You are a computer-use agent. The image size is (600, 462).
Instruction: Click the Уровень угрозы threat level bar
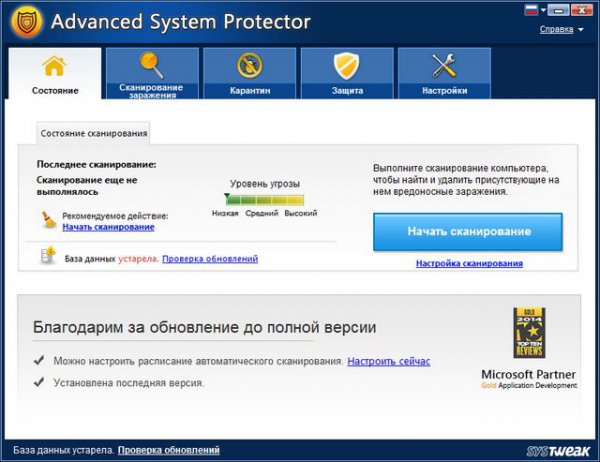click(265, 200)
